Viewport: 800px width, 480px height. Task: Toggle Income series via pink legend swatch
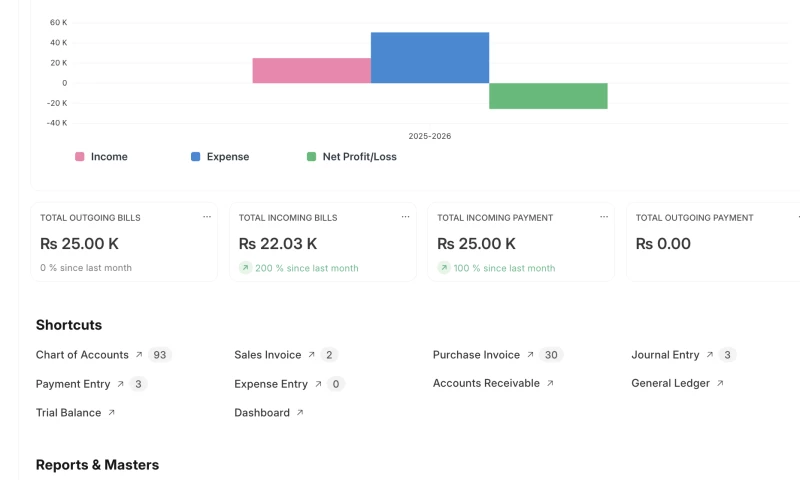[x=80, y=157]
